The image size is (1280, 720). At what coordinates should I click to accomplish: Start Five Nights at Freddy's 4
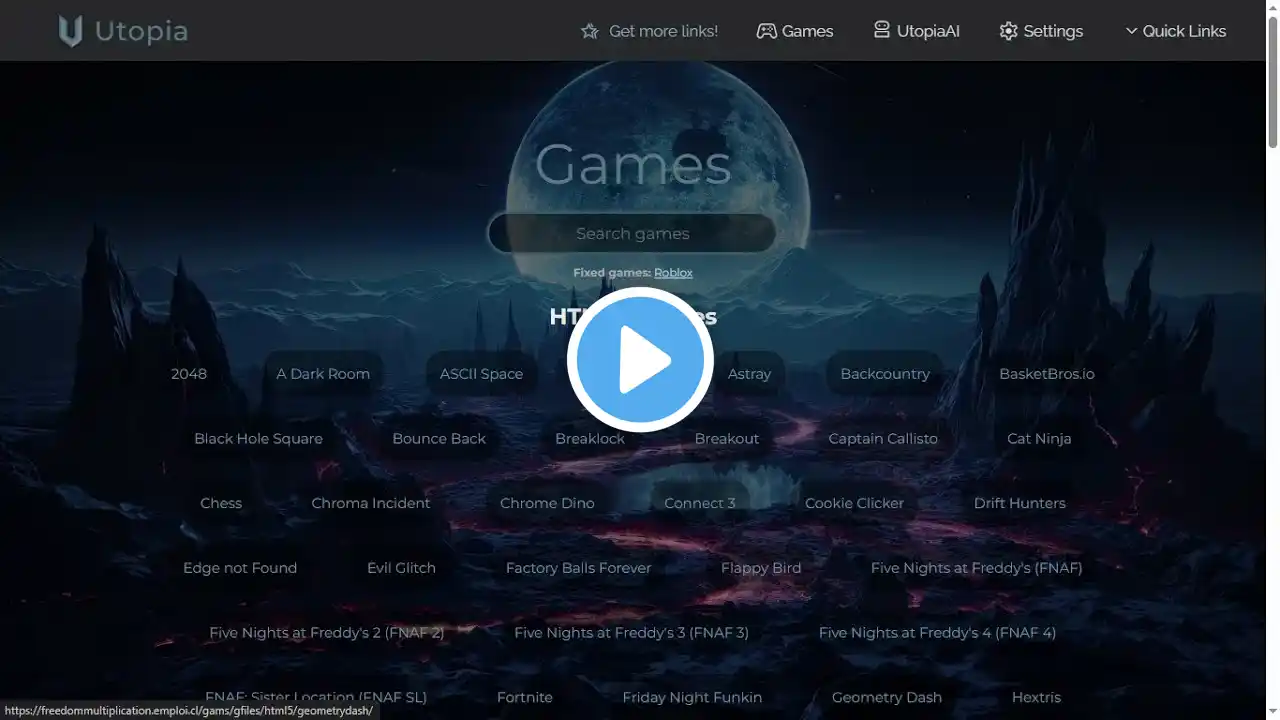coord(937,633)
